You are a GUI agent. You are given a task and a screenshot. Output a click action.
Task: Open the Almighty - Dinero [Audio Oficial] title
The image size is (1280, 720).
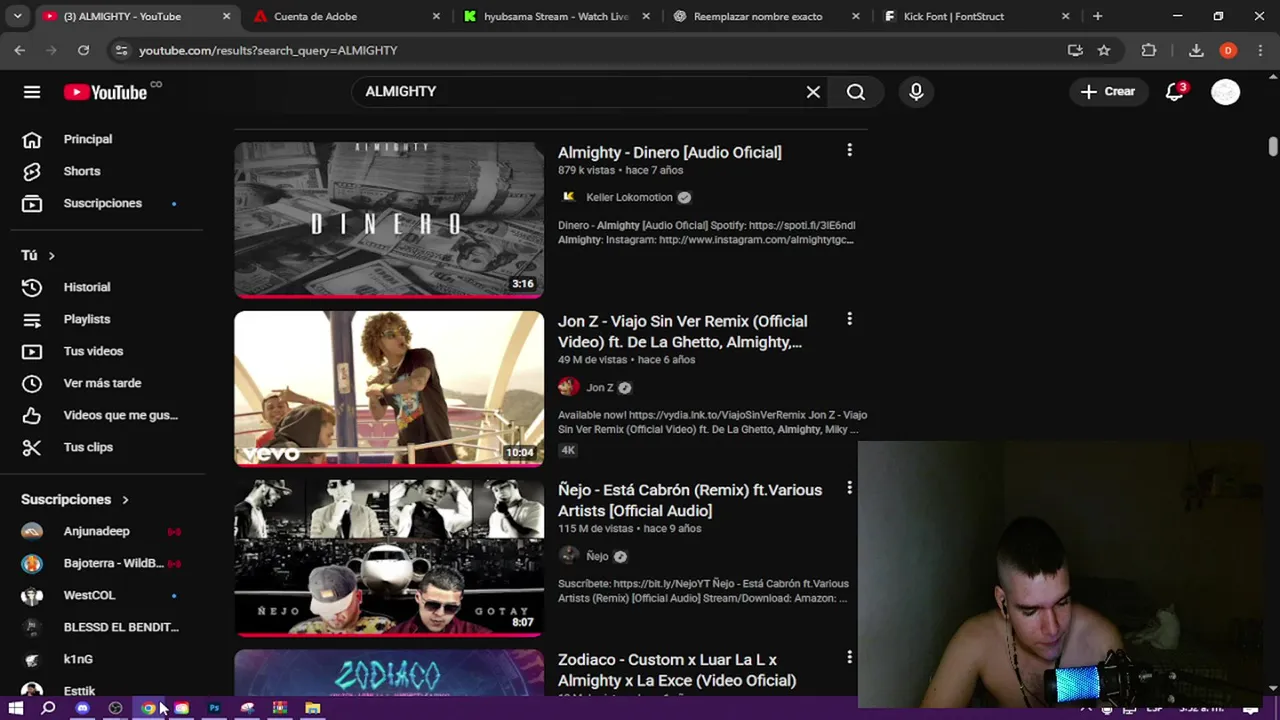pos(670,152)
